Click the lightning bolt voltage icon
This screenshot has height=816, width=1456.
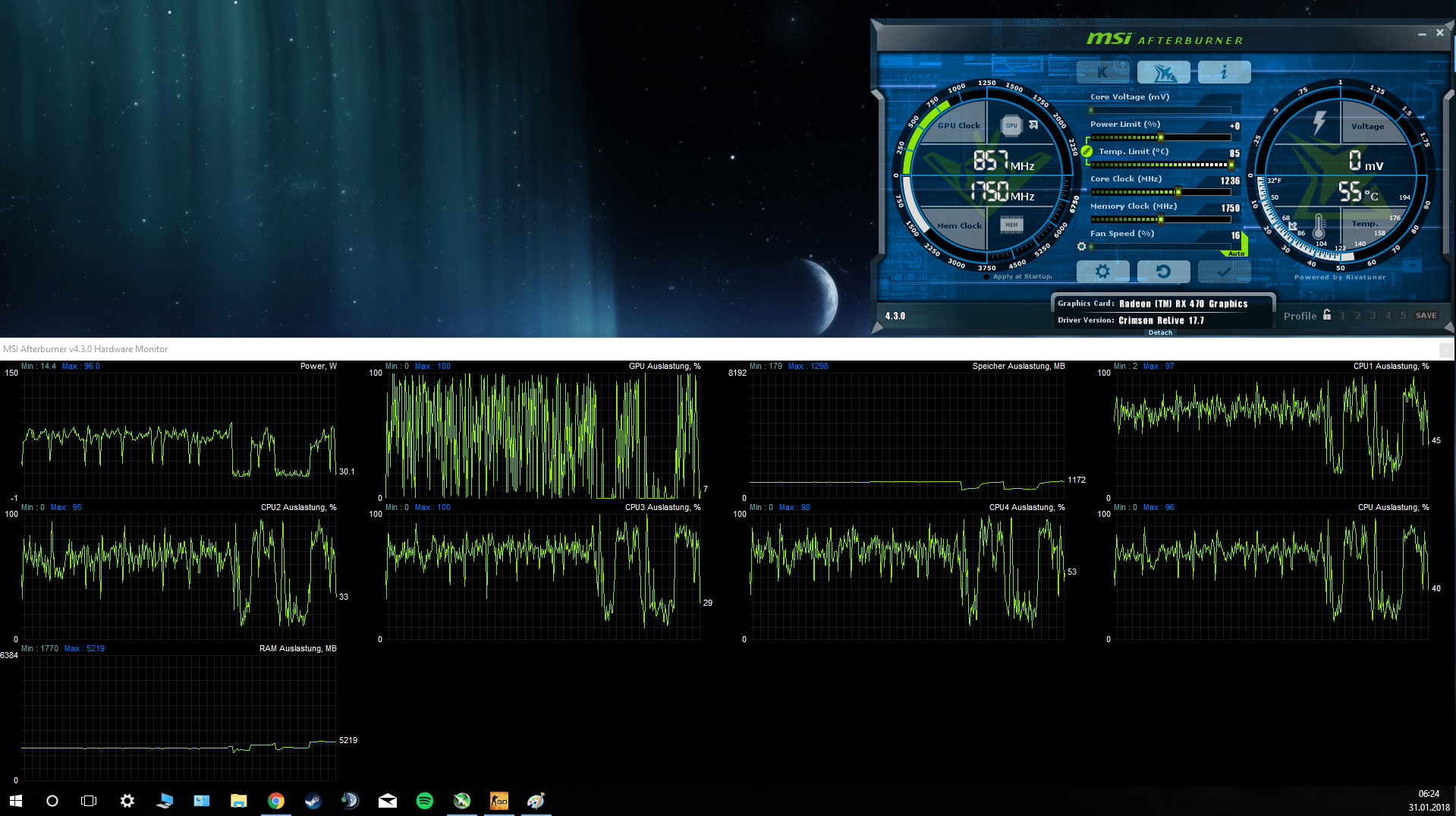tap(1319, 121)
